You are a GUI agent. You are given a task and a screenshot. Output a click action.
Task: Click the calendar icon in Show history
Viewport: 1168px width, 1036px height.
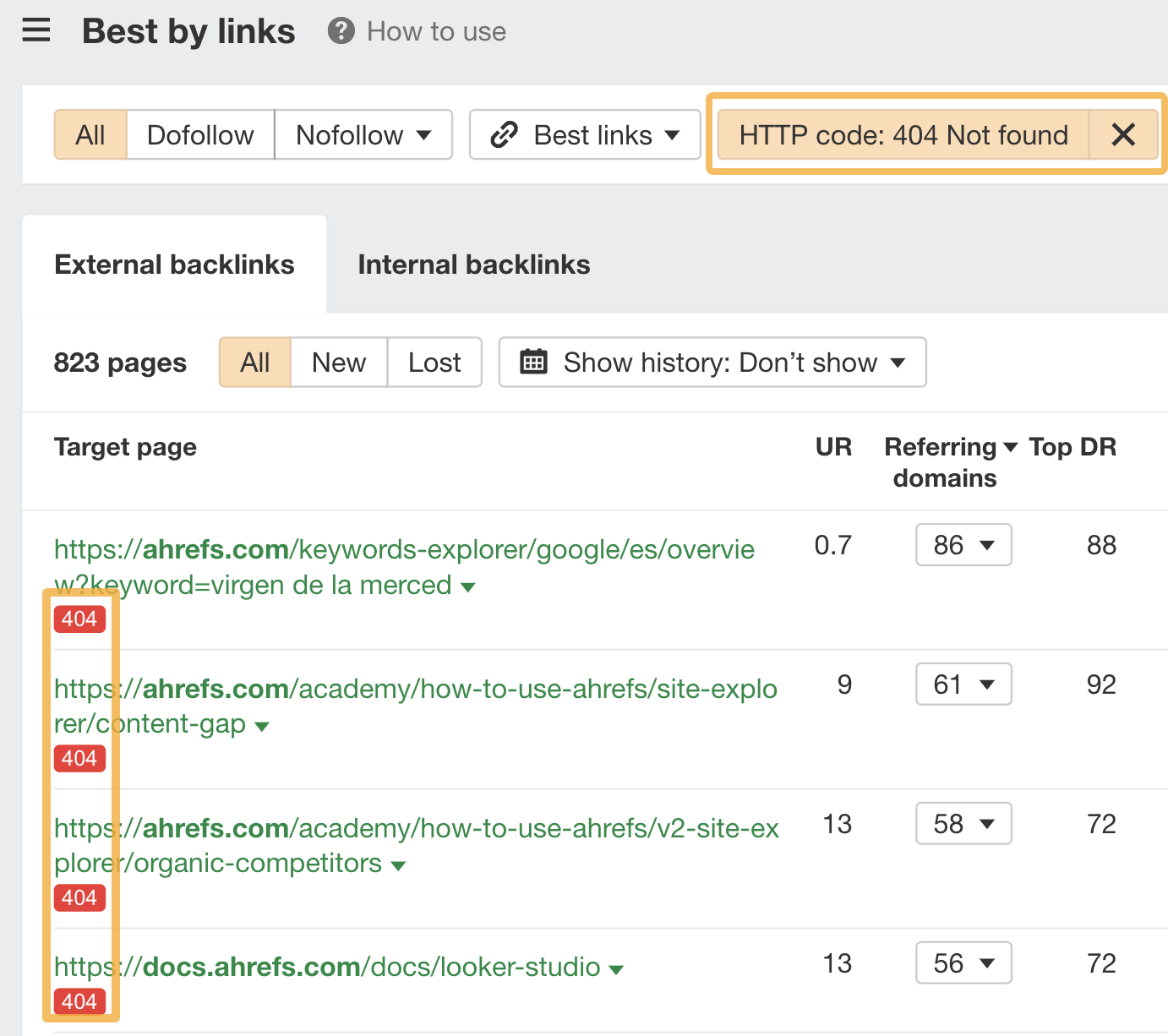[x=532, y=362]
